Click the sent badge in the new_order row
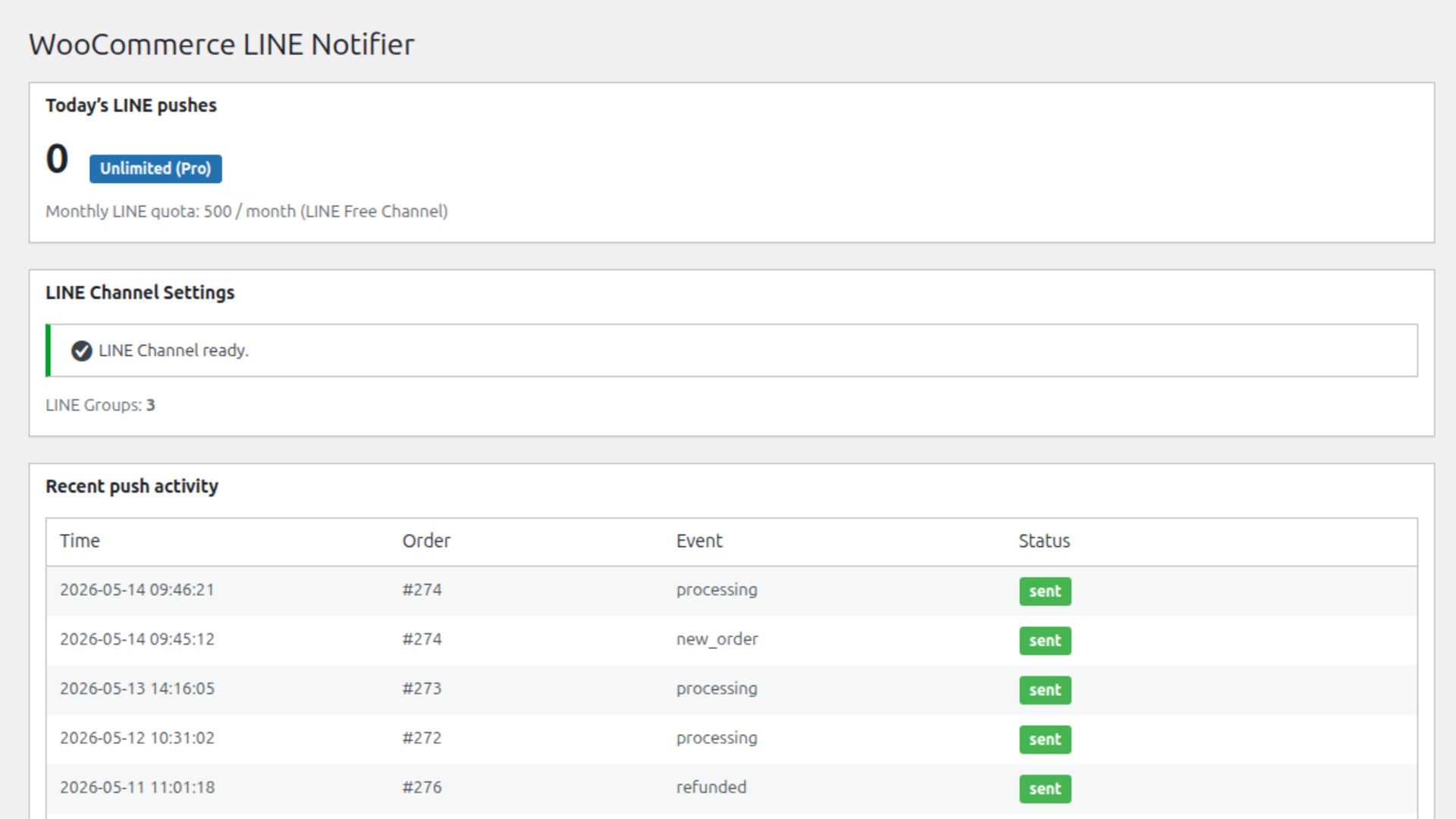Screen dimensions: 1456x819 pyautogui.click(x=1045, y=641)
